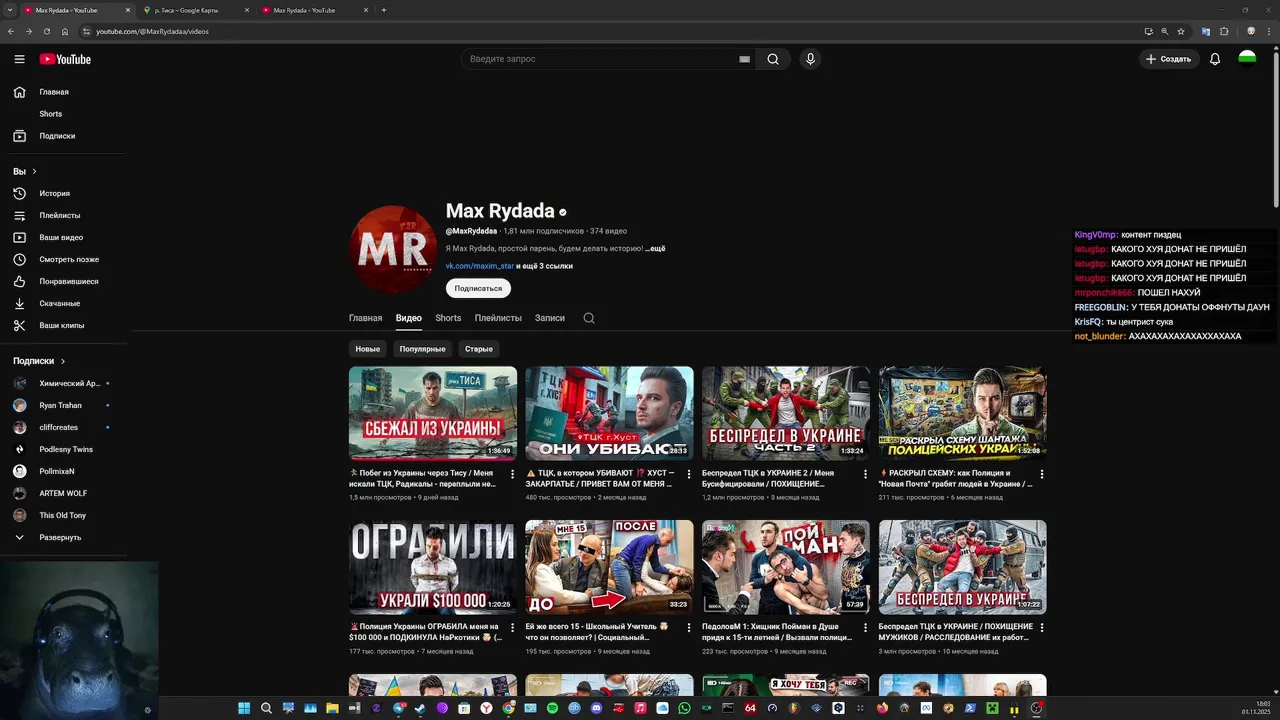Click the search magnifier button

[x=773, y=59]
